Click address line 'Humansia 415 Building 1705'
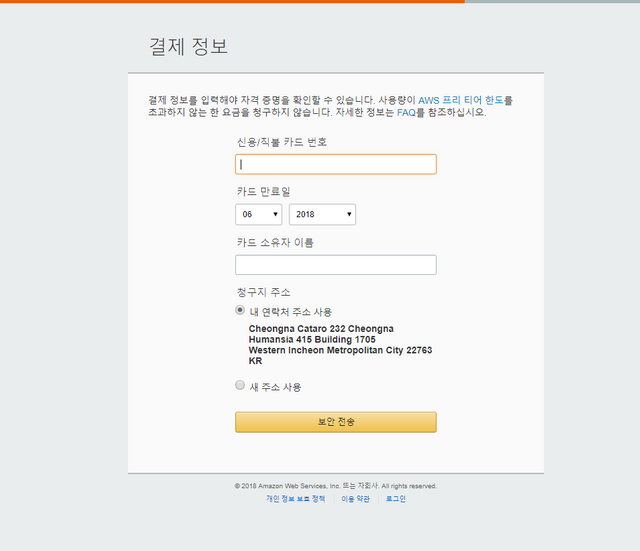 tap(312, 340)
